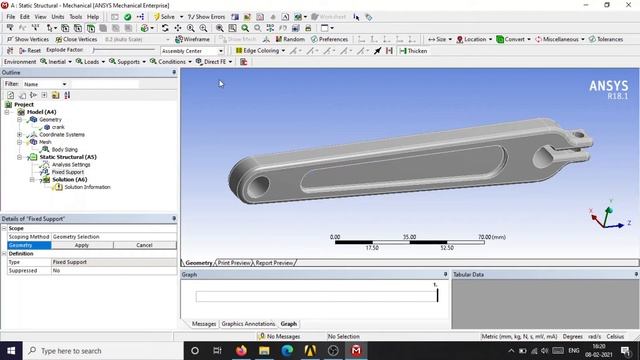Click the Reset explode view icon
This screenshot has height=360, width=640.
[30, 51]
